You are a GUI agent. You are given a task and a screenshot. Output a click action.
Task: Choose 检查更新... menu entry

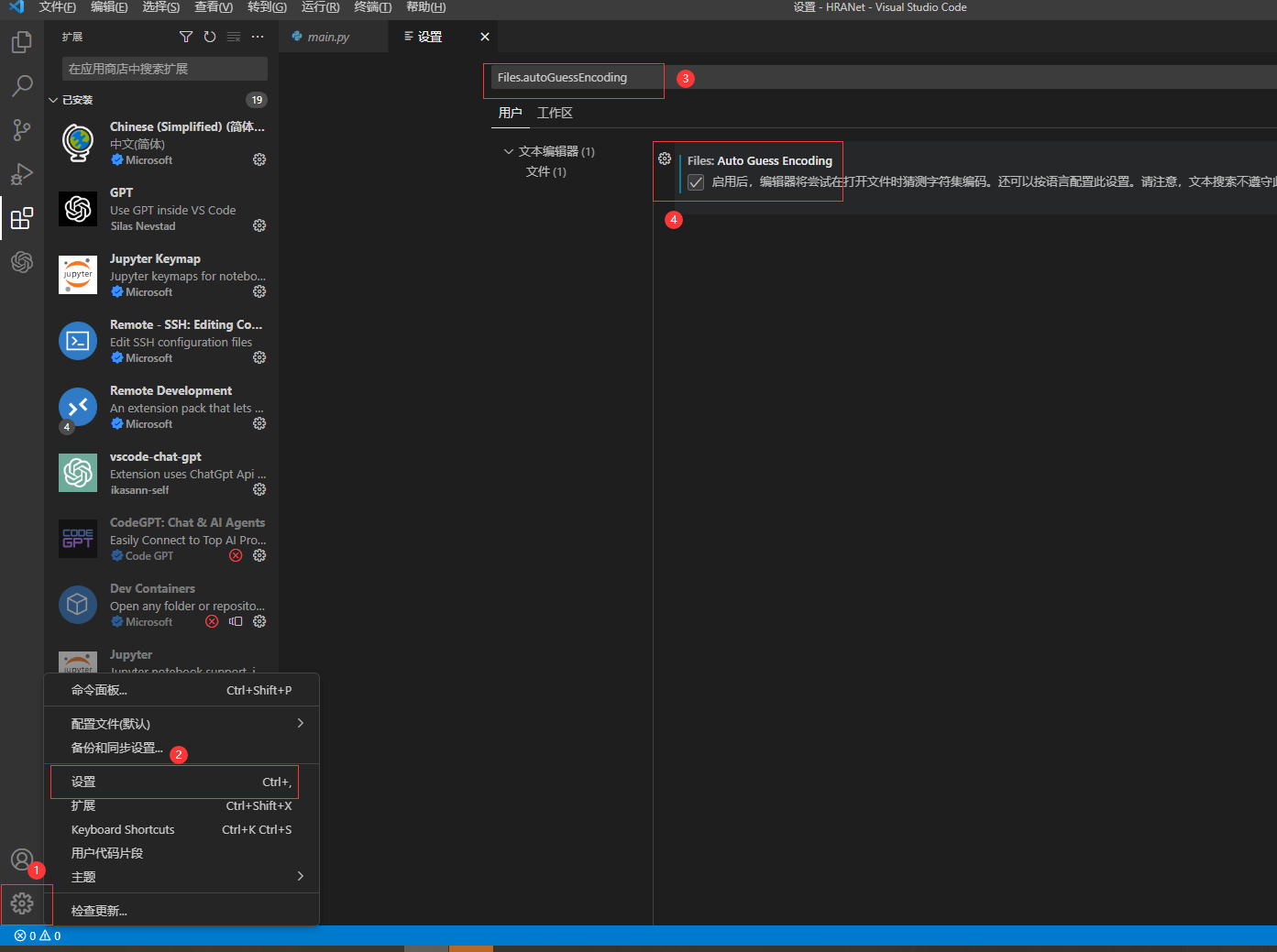[x=182, y=911]
